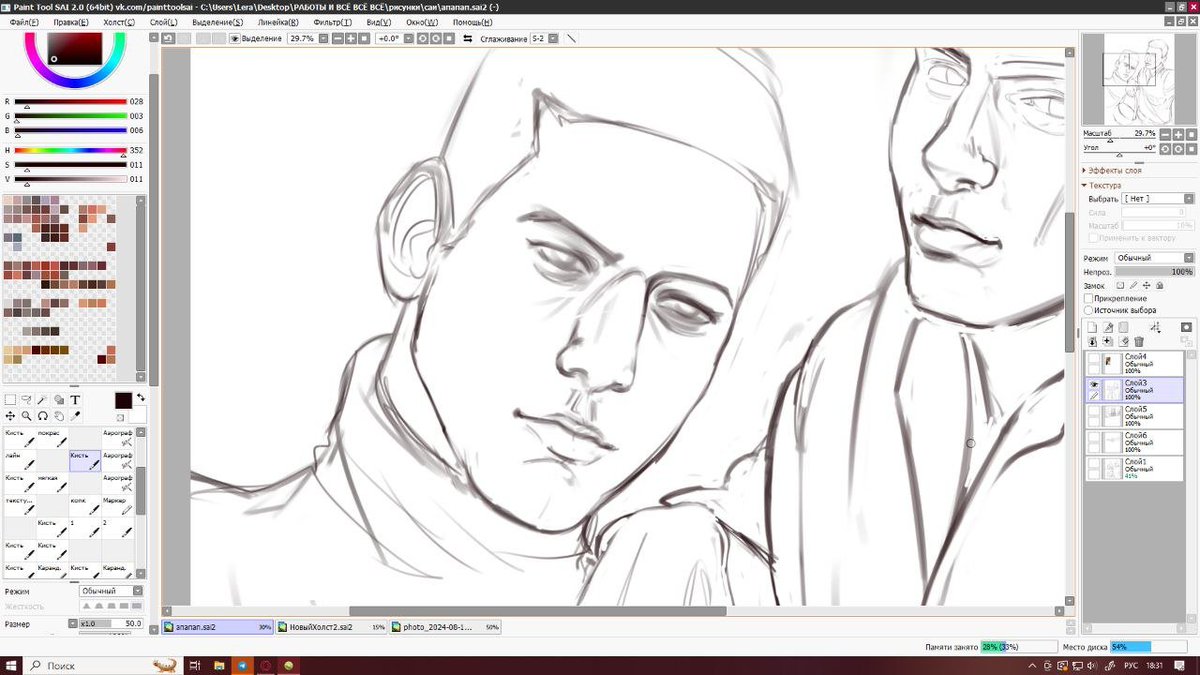Select the lasso selection tool
Screen dimensions: 1200x675
[x=27, y=400]
